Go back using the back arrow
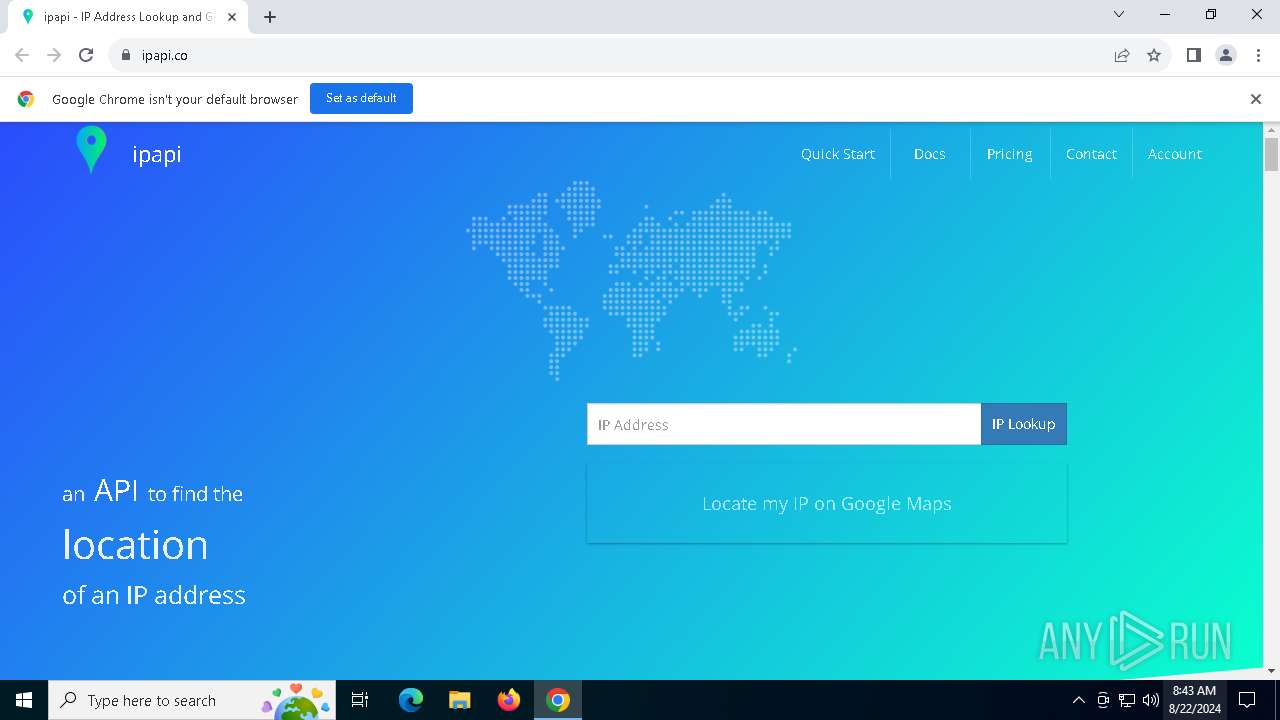Screen dimensions: 1280x720 tap(22, 56)
